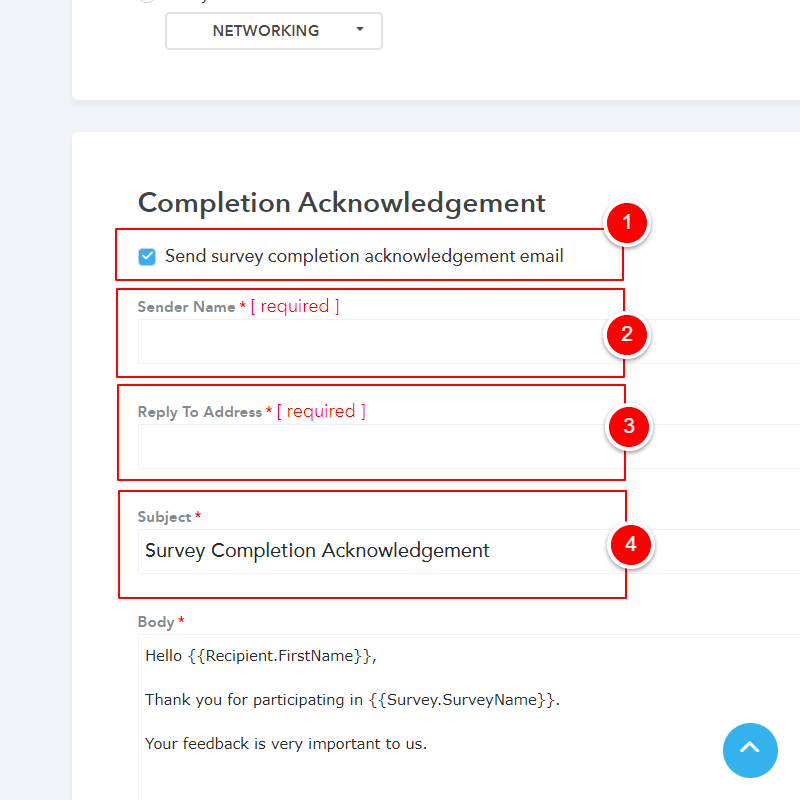Click the Reply To Address field label
The height and width of the screenshot is (800, 800).
click(x=199, y=412)
